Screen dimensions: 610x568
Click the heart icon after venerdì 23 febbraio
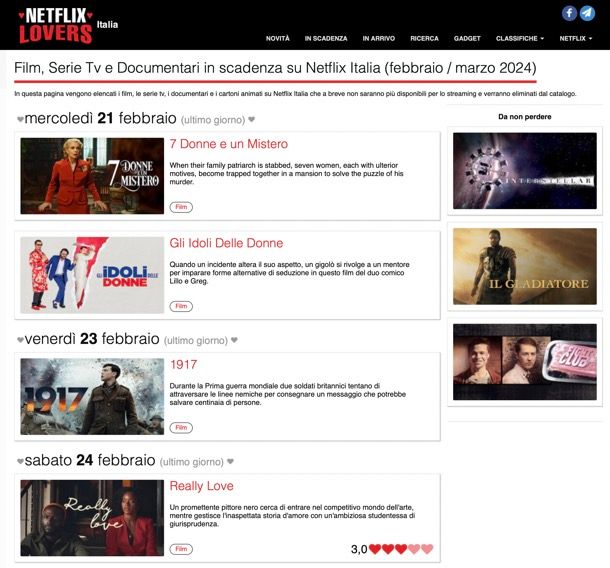pyautogui.click(x=234, y=340)
